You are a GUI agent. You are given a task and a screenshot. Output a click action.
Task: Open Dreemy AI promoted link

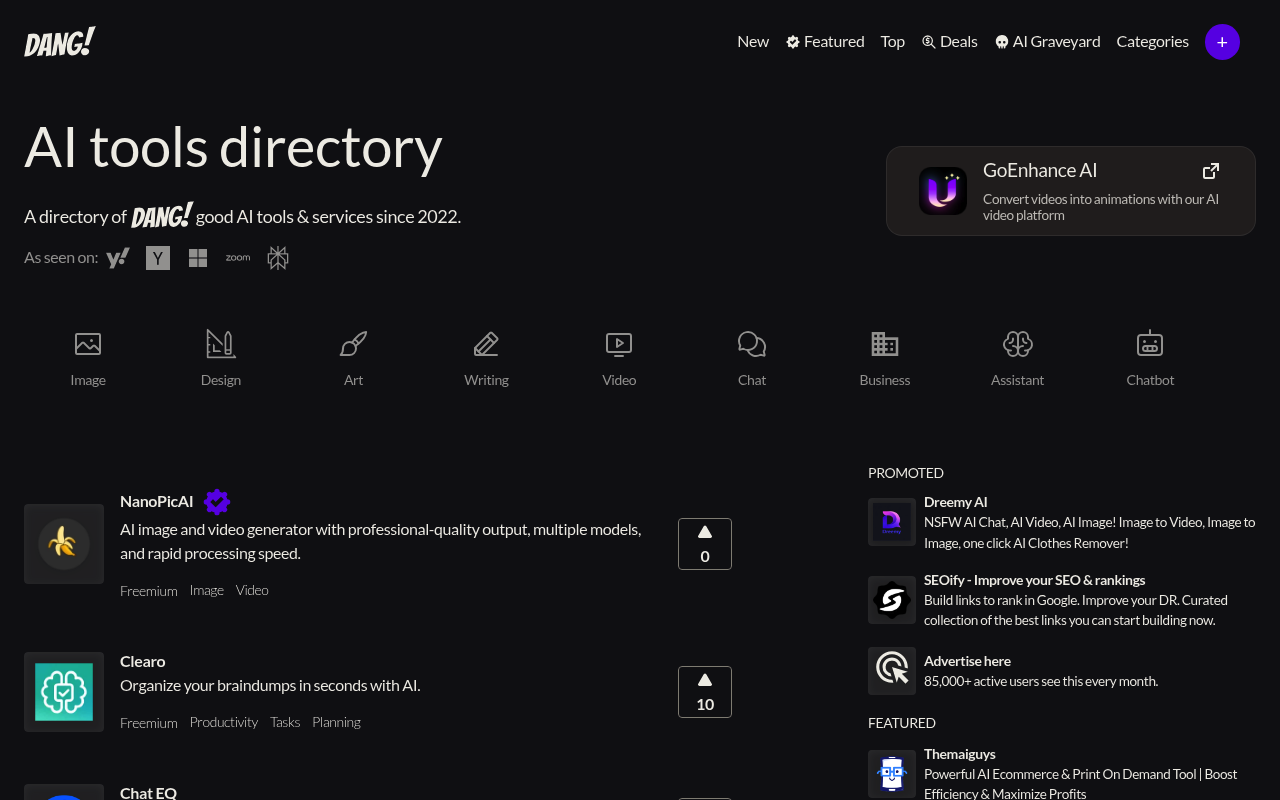(956, 502)
